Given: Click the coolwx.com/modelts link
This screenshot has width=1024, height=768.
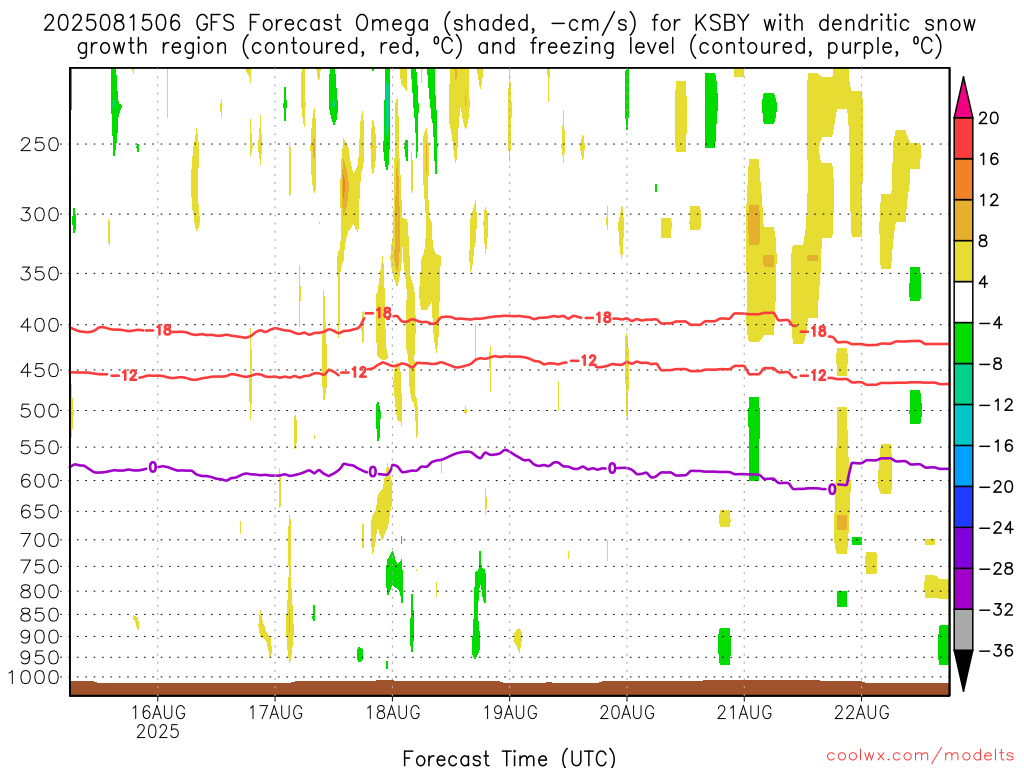Looking at the screenshot, I should pos(920,756).
